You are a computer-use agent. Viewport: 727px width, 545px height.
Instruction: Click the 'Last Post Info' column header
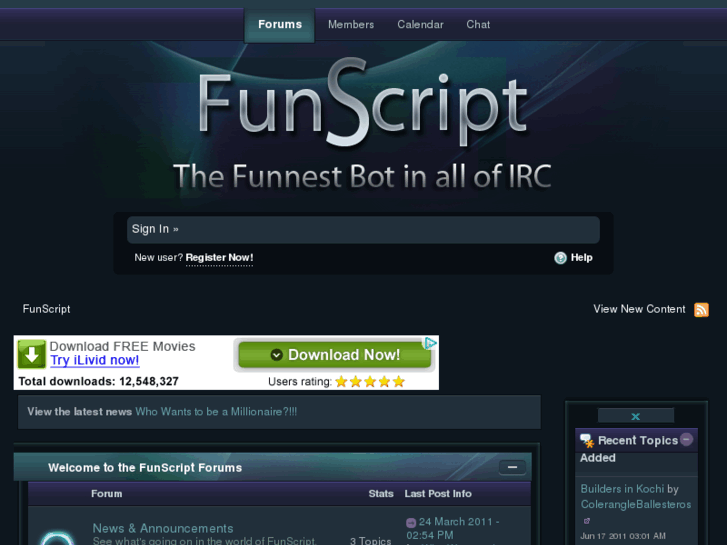pyautogui.click(x=438, y=494)
